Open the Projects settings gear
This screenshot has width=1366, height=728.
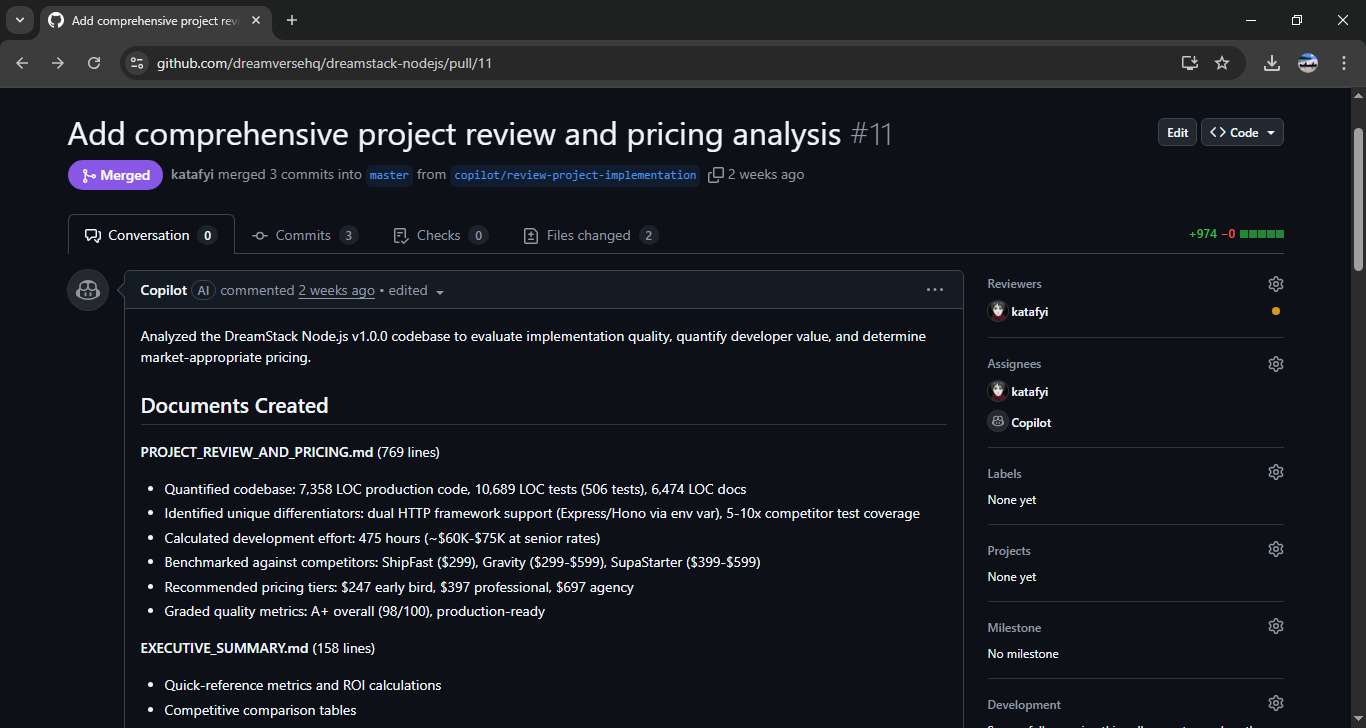click(1275, 548)
